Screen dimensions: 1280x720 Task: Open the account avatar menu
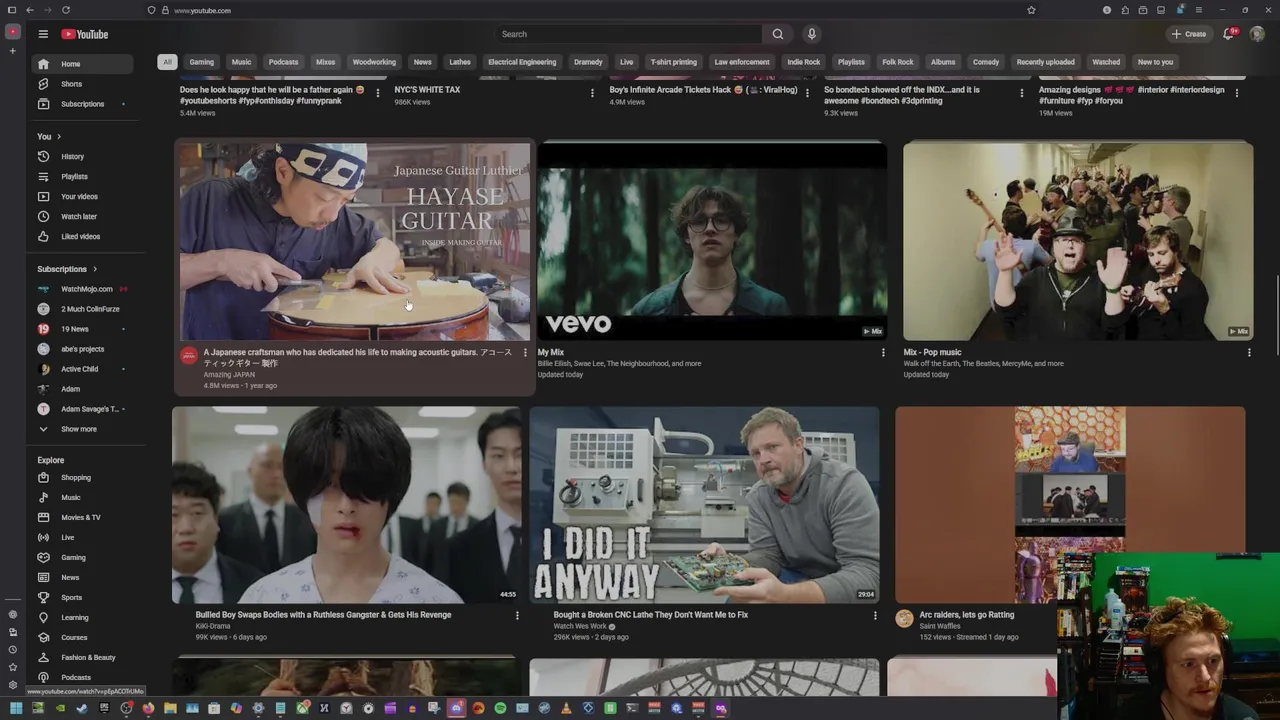pyautogui.click(x=1257, y=34)
